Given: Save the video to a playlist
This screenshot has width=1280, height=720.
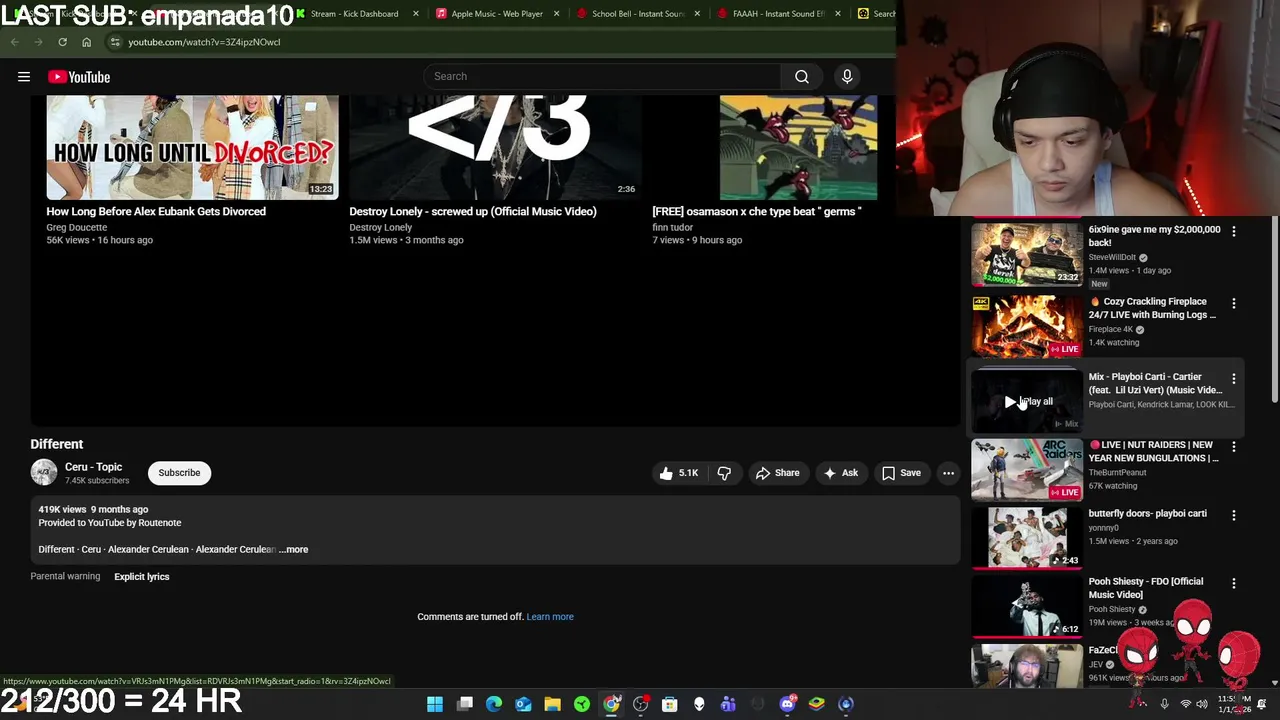Looking at the screenshot, I should pos(901,473).
